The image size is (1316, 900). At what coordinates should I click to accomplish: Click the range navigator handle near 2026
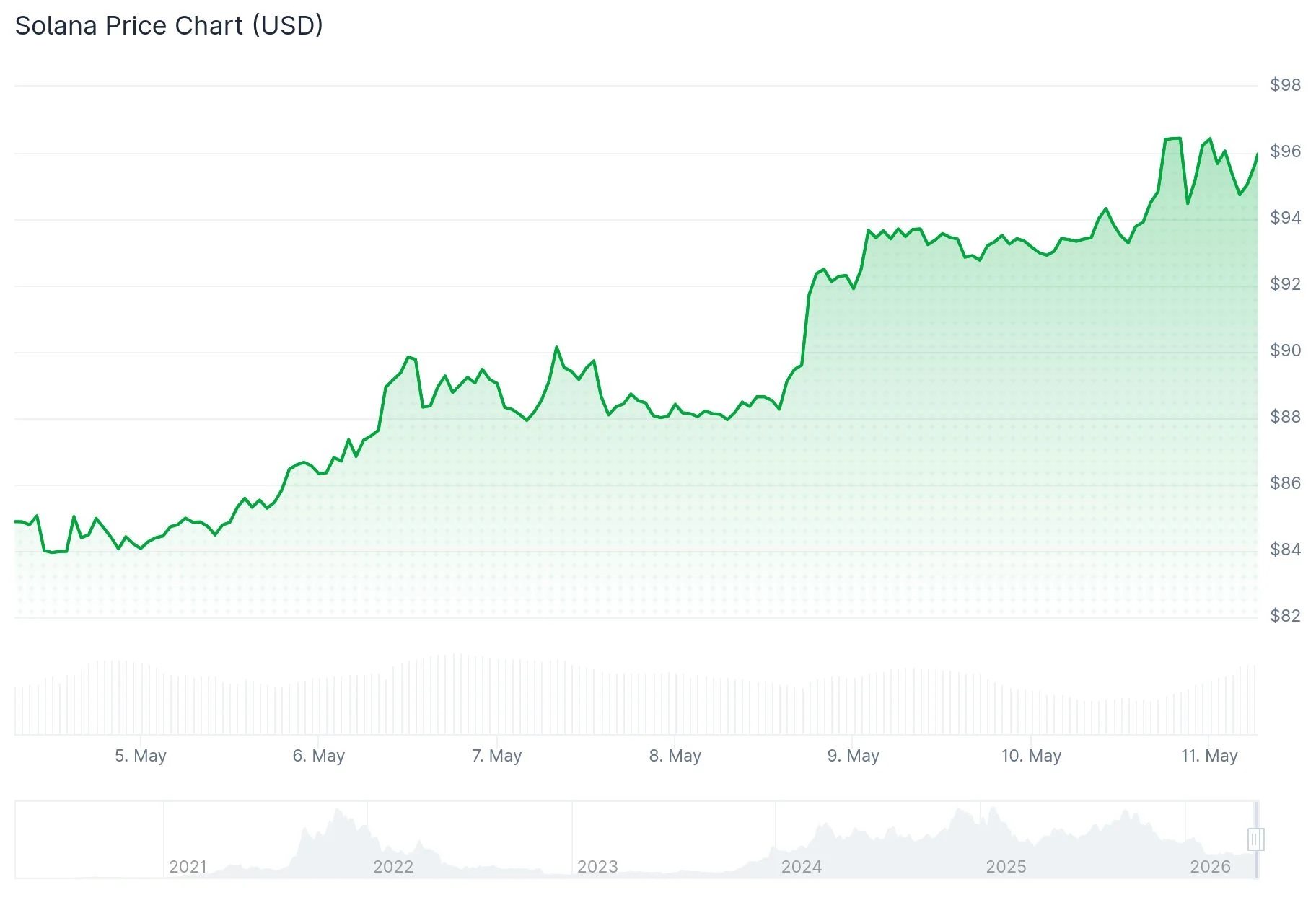pyautogui.click(x=1255, y=839)
